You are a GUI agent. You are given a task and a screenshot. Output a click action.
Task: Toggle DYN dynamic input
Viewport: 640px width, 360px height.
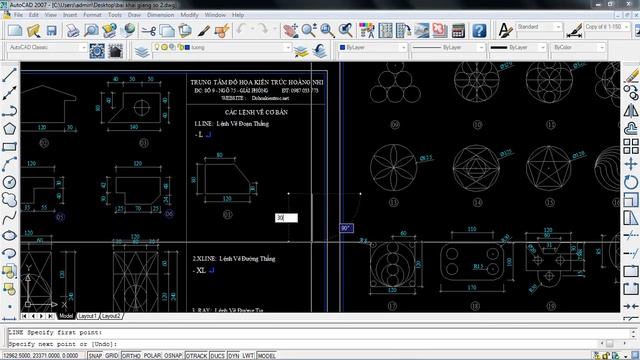coord(233,356)
